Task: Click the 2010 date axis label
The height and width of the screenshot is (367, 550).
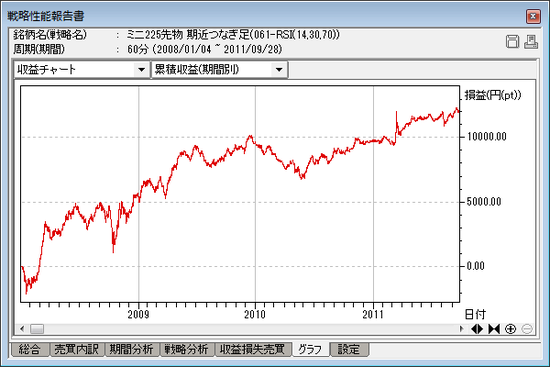Action: coord(255,314)
